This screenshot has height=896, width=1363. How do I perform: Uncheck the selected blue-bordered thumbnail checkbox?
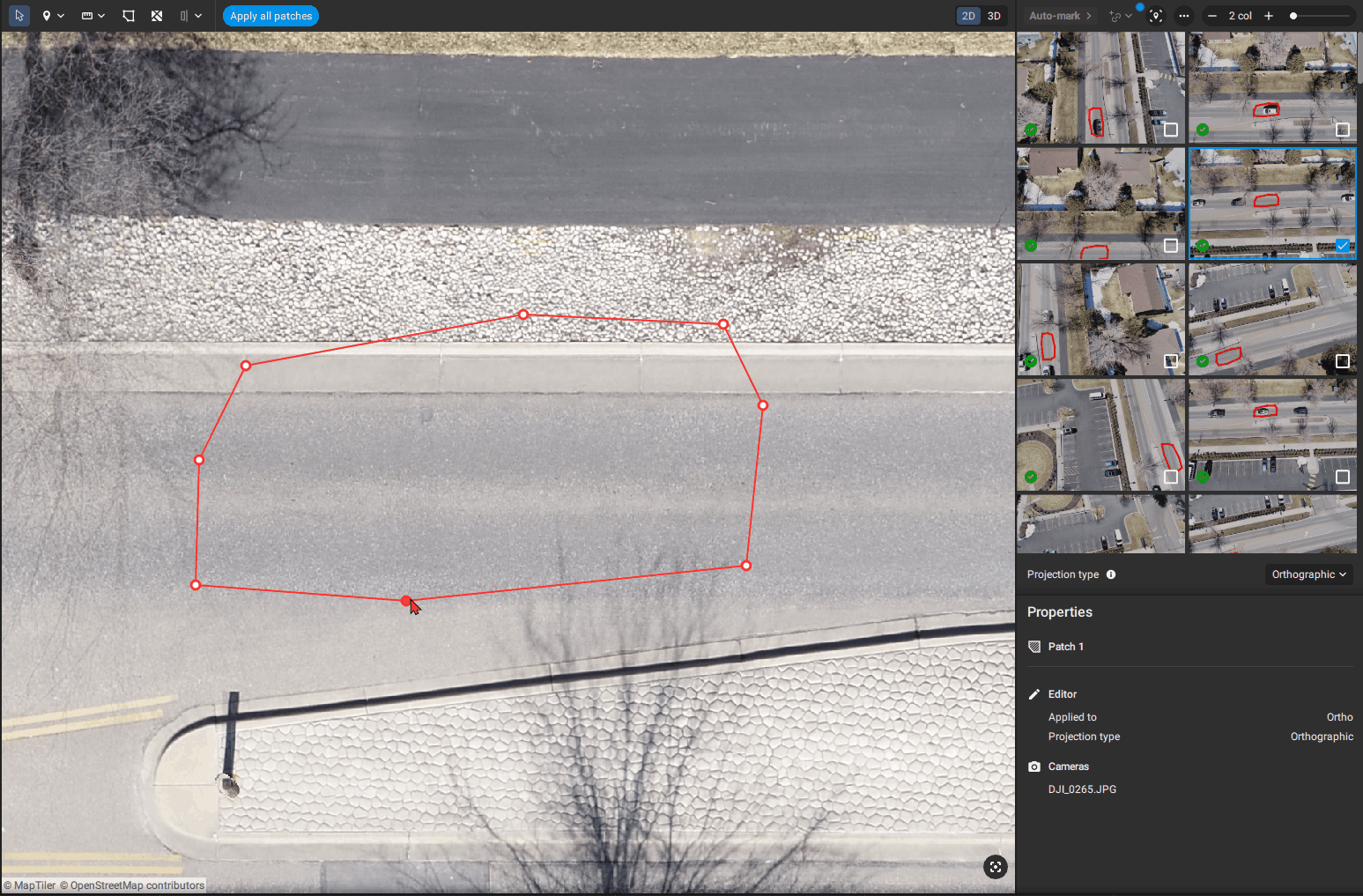(1342, 246)
